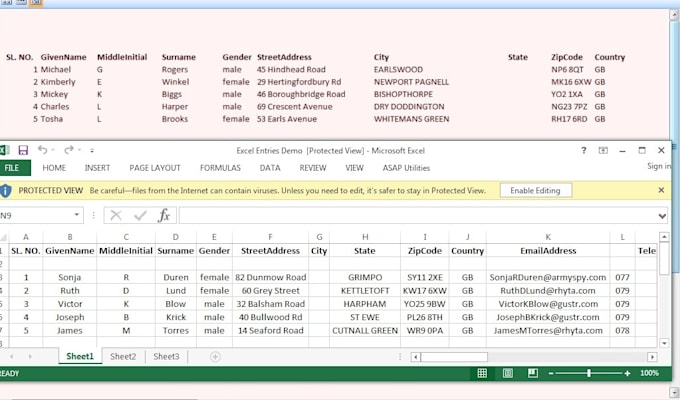The width and height of the screenshot is (680, 400).
Task: Switch to the INSERT ribbon tab
Action: click(97, 168)
